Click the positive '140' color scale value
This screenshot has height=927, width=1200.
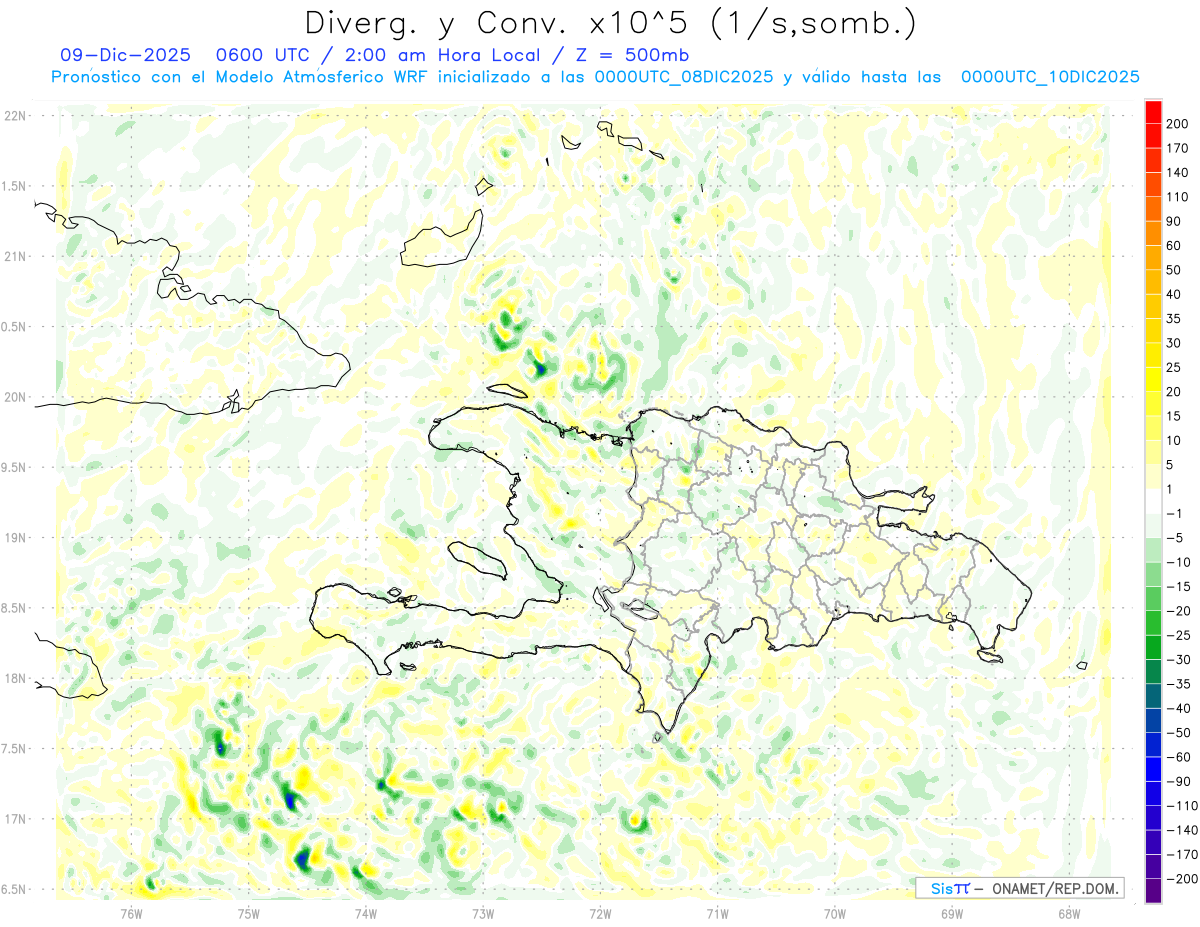(1178, 172)
